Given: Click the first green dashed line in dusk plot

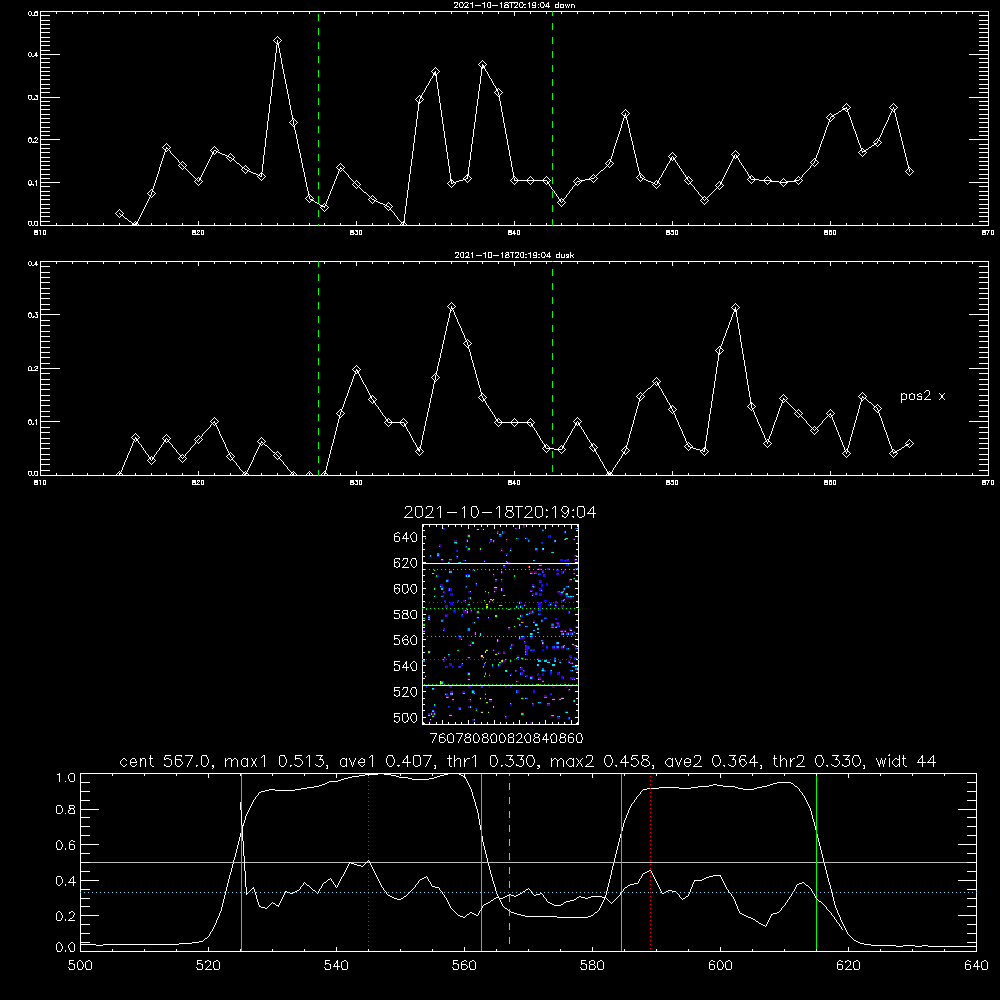Looking at the screenshot, I should coord(318,369).
